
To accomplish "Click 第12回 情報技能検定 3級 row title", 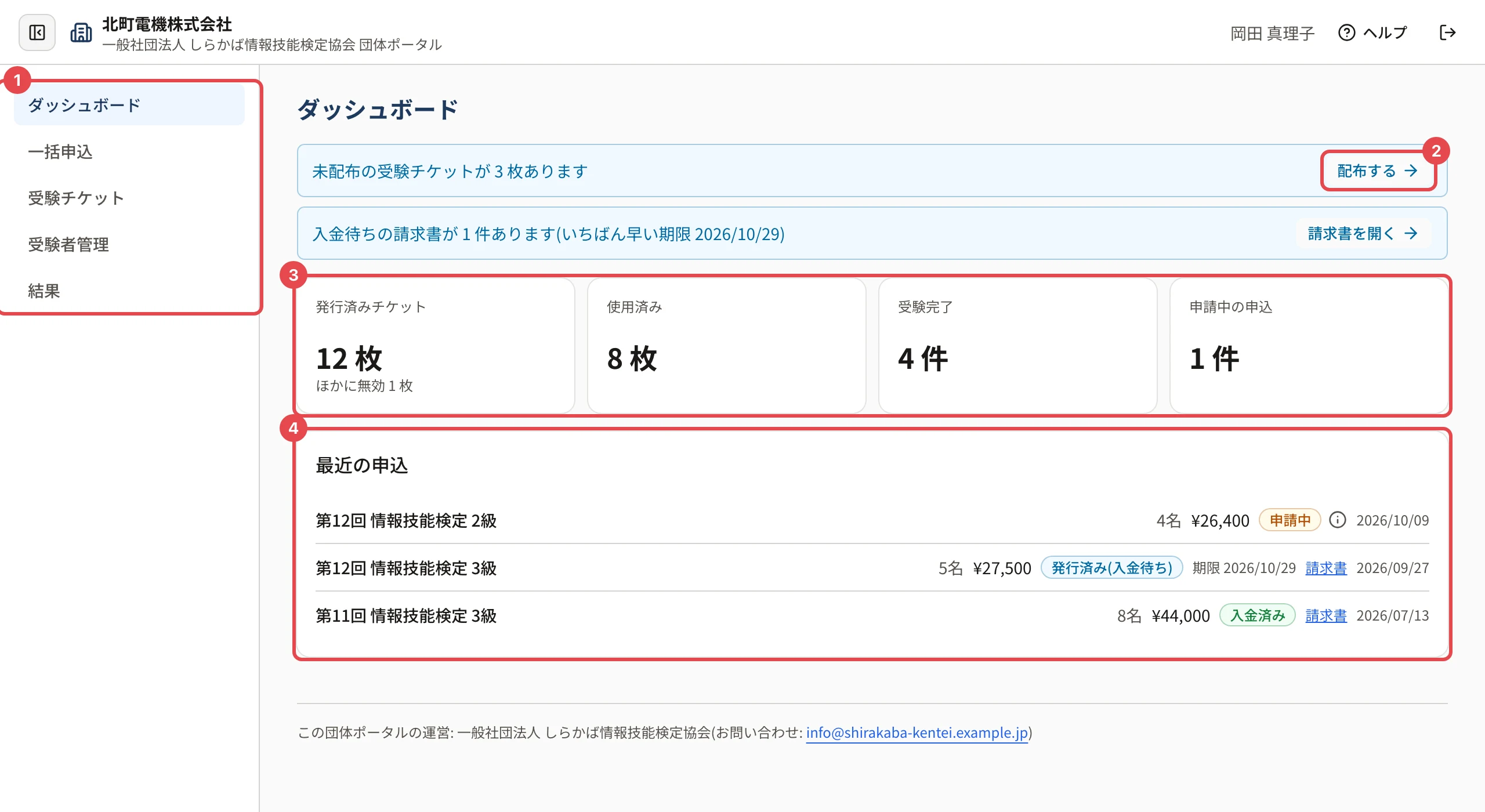I will point(406,568).
